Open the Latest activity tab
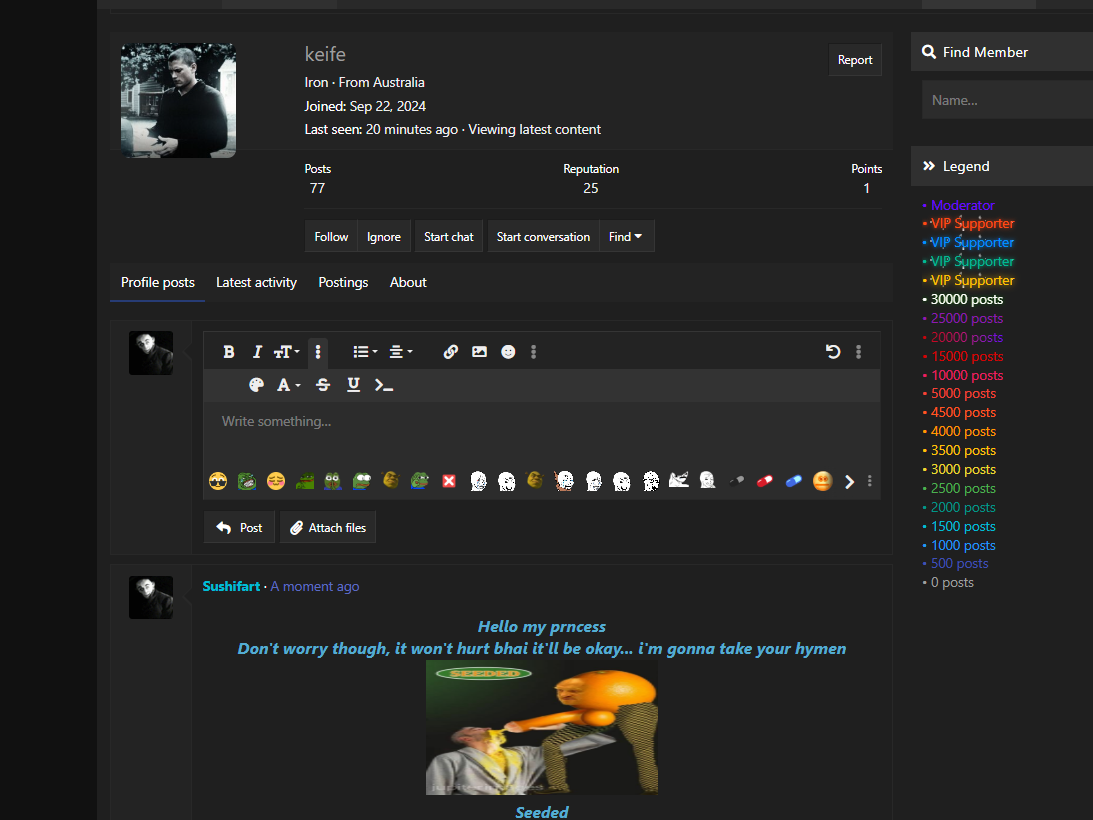Image resolution: width=1093 pixels, height=820 pixels. [257, 282]
